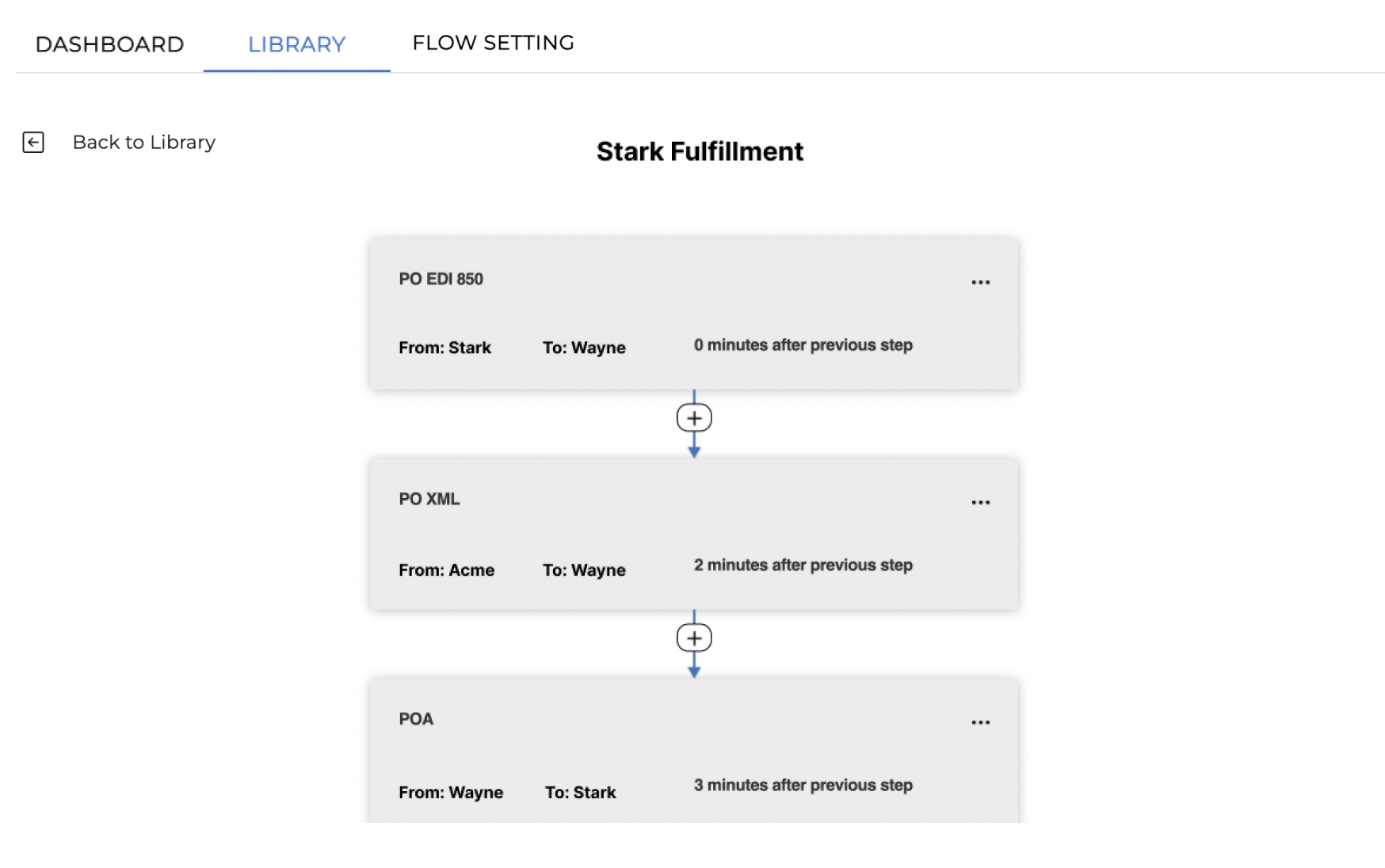Click the Stark Fulfillment flow title
This screenshot has width=1385, height=868.
(700, 151)
